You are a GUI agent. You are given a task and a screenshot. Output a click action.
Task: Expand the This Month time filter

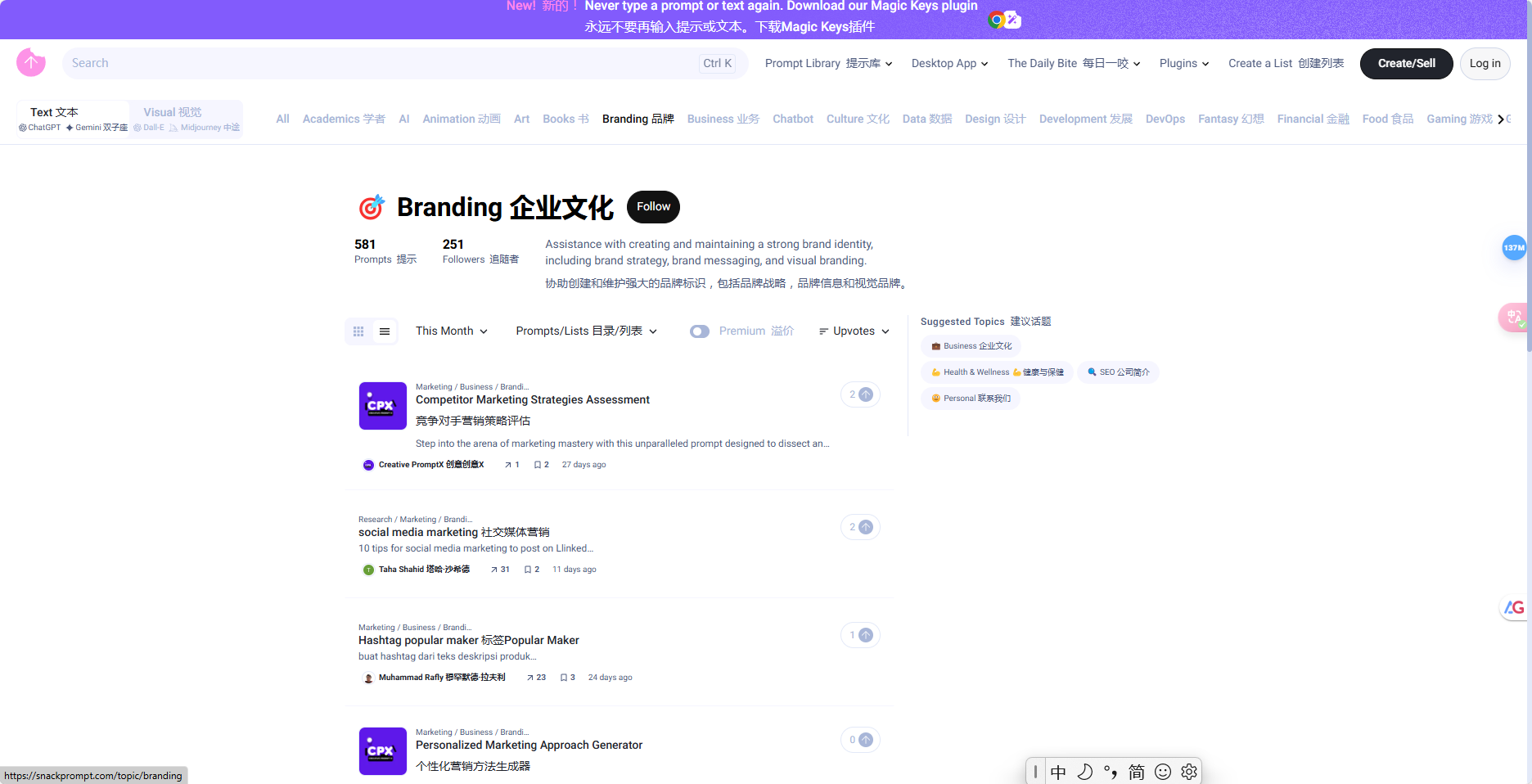coord(451,331)
